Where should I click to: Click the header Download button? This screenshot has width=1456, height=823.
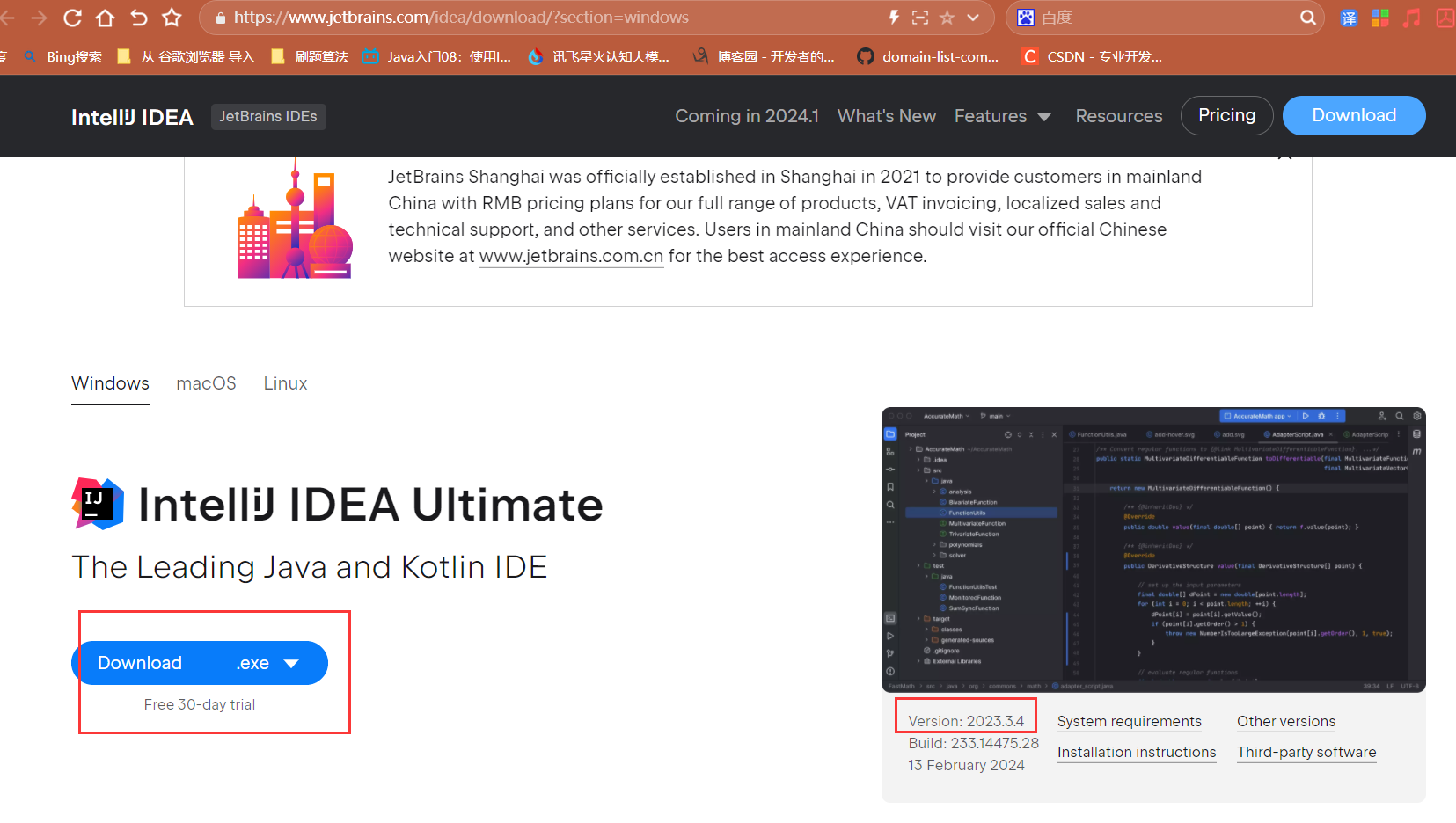click(x=1354, y=115)
